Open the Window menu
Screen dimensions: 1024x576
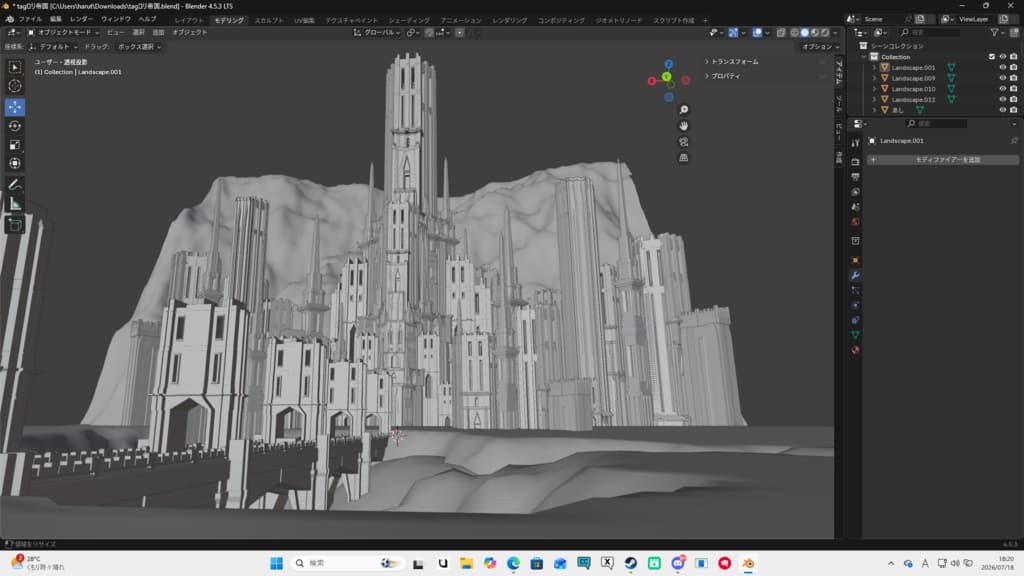[116, 20]
